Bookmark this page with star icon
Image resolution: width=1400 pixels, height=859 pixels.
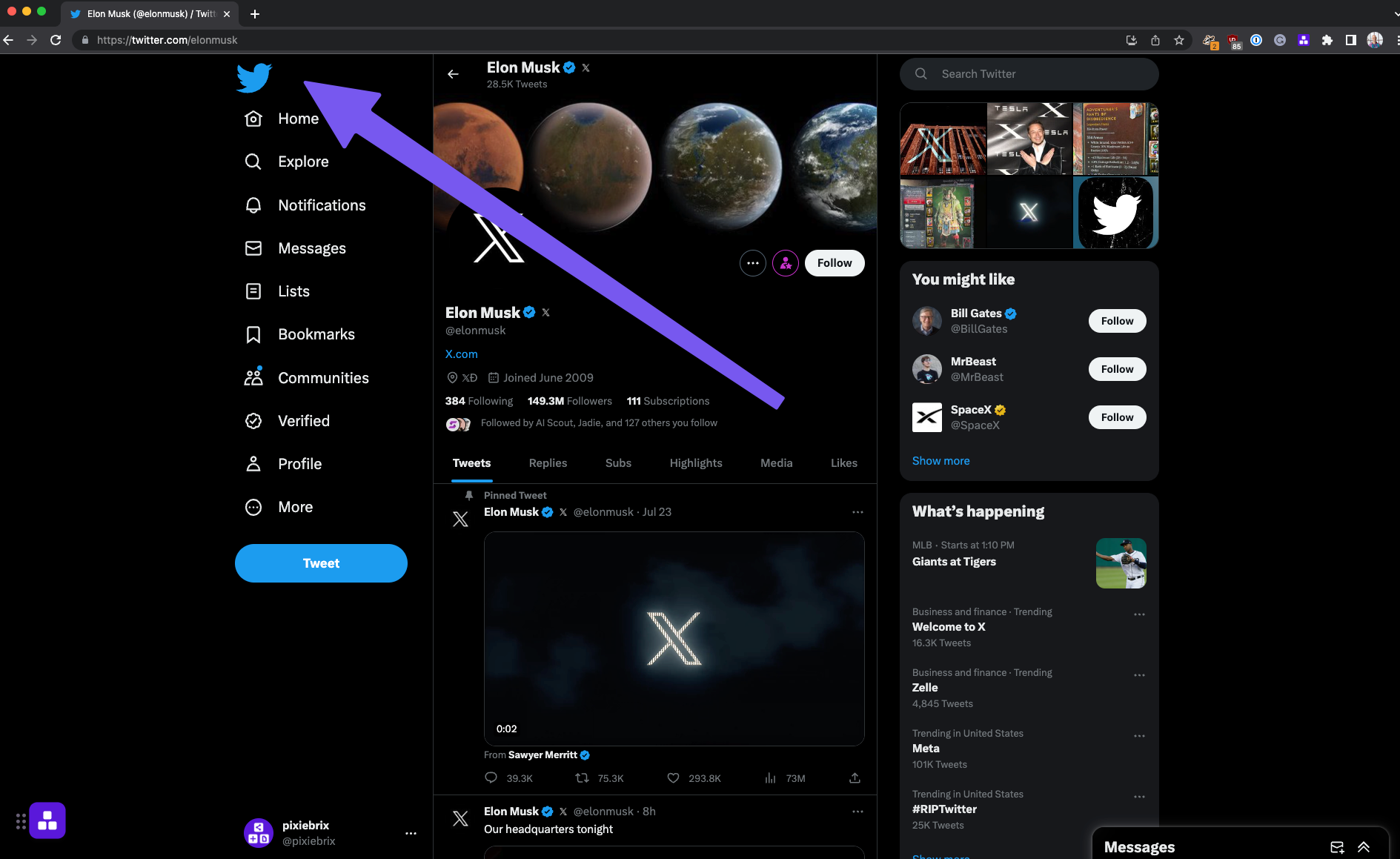1178,40
